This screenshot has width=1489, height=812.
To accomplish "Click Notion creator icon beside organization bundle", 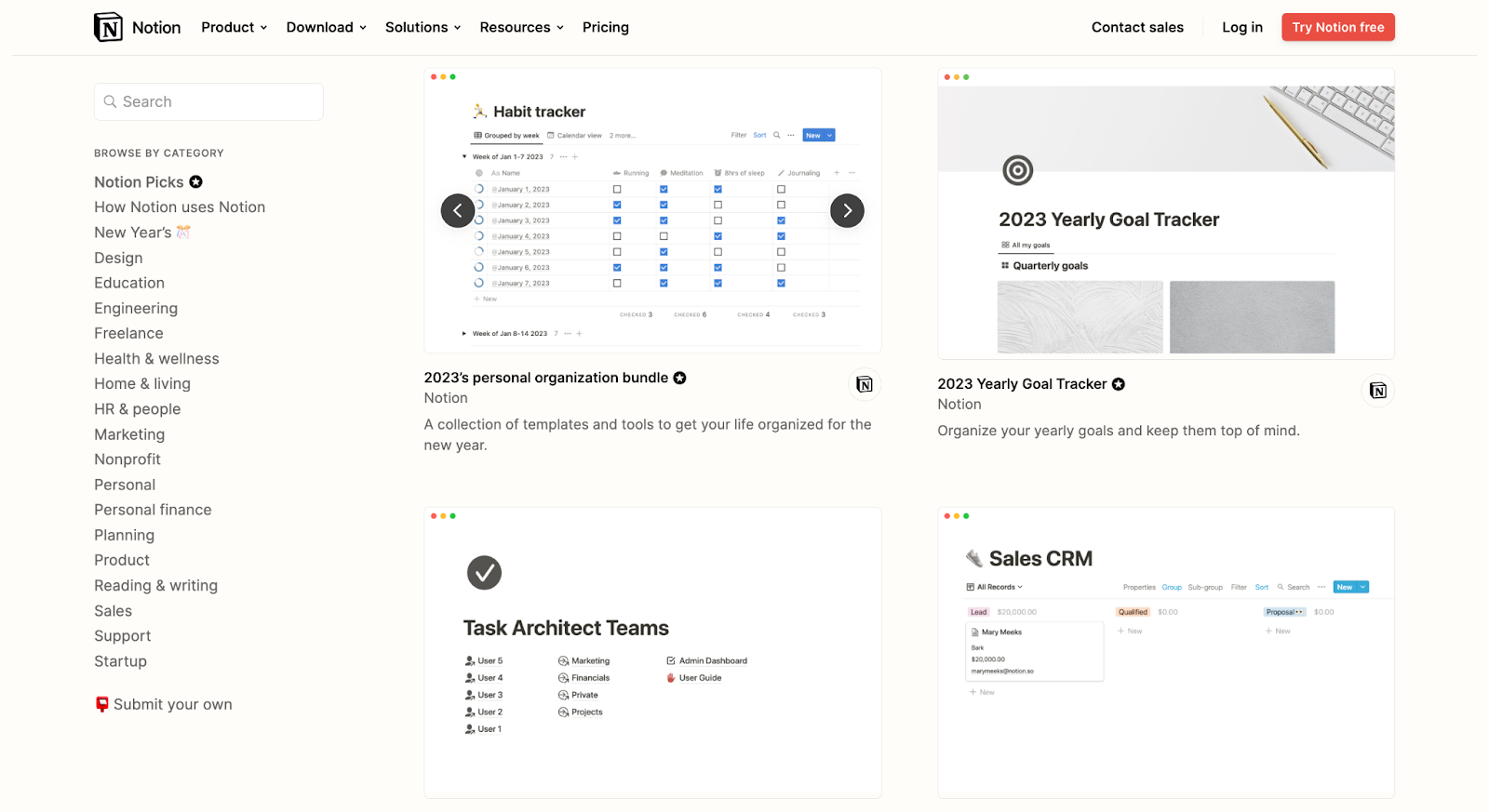I will [x=865, y=384].
